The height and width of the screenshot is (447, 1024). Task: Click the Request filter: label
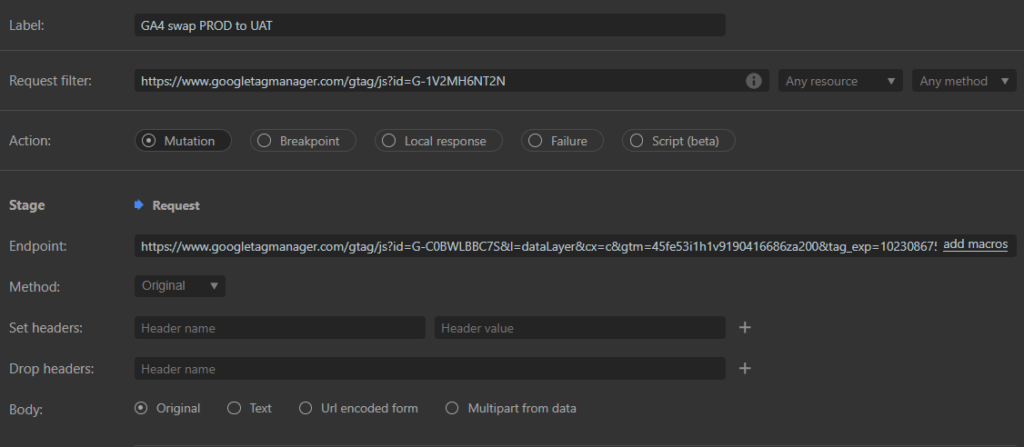(50, 81)
